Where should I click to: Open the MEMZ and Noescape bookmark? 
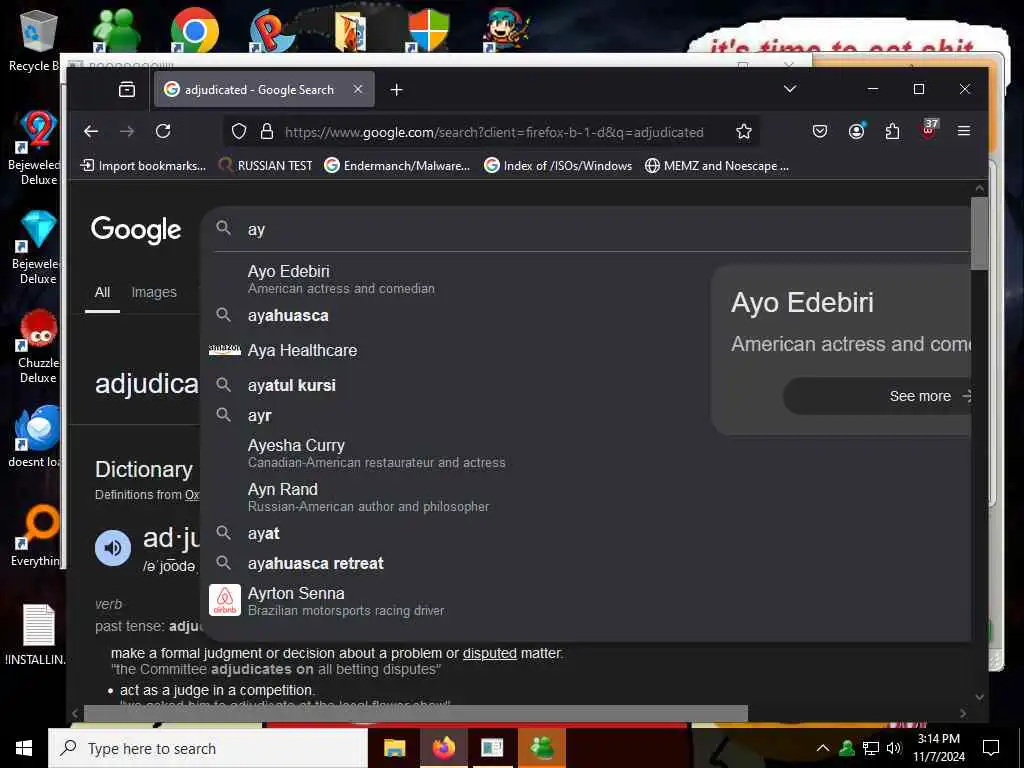(717, 166)
